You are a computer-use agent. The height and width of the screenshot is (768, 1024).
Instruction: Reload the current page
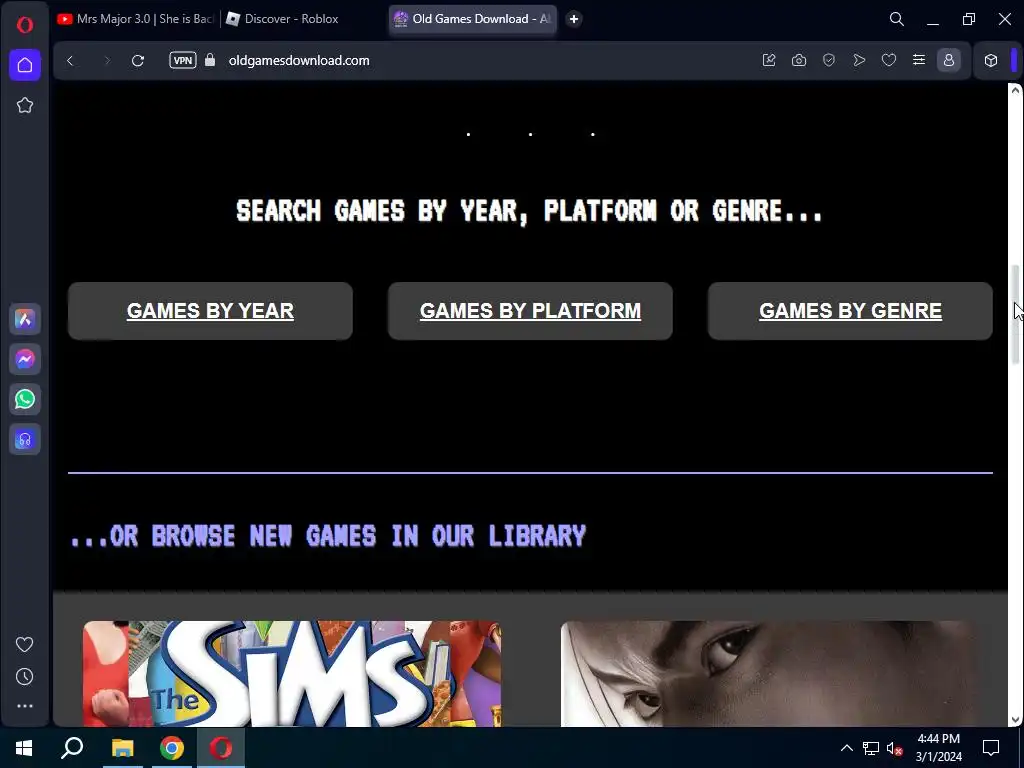coord(138,61)
